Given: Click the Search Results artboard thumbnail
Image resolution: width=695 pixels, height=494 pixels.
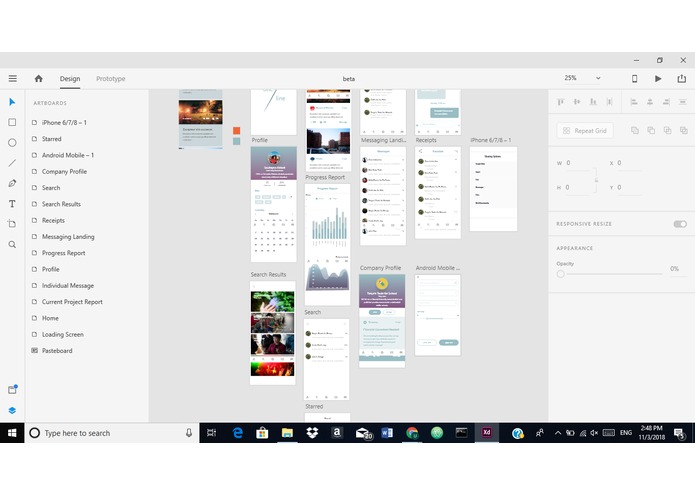Looking at the screenshot, I should coord(273,333).
